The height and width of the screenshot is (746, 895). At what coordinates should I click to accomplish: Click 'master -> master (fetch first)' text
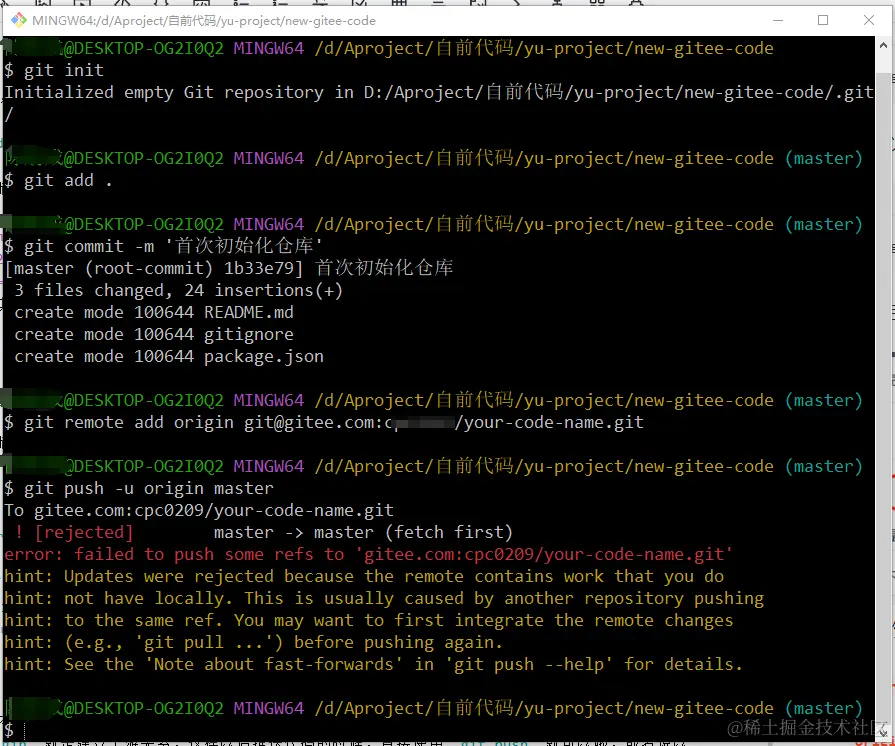(x=363, y=533)
